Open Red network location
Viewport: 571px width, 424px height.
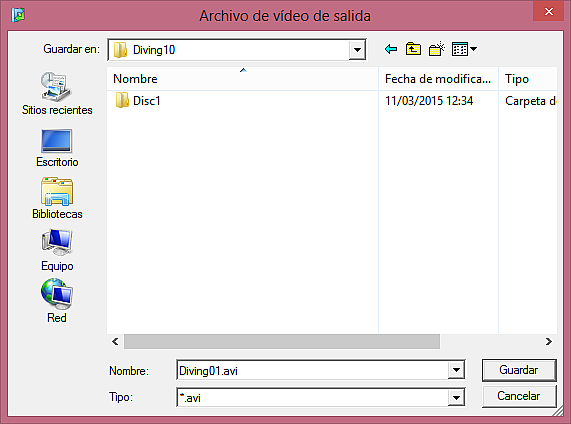pos(57,301)
